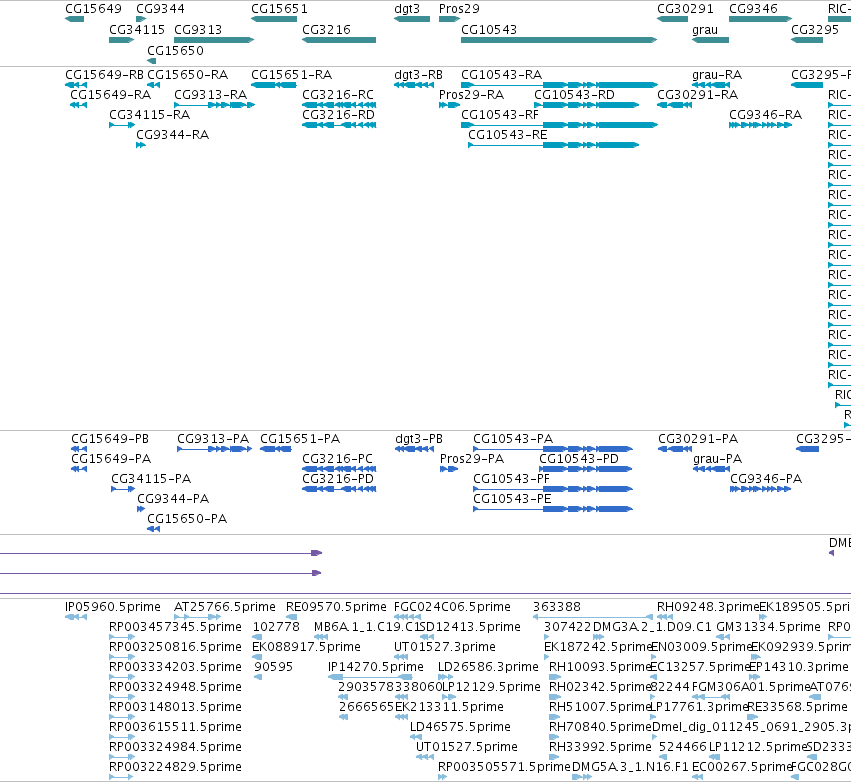Select EST AT25766.5prime
The image size is (851, 782).
[198, 617]
